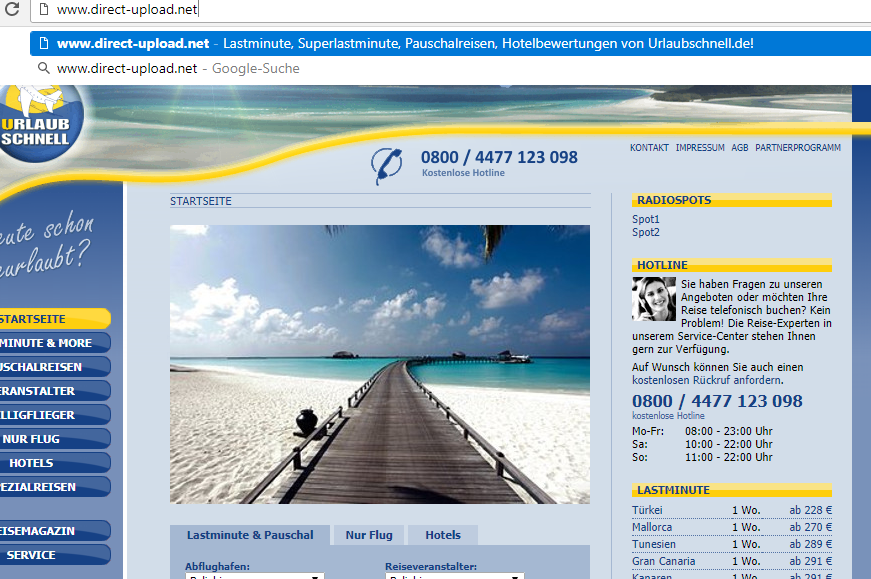
Task: Click the kostenlosen Rückruf anfordern link
Action: click(x=706, y=381)
